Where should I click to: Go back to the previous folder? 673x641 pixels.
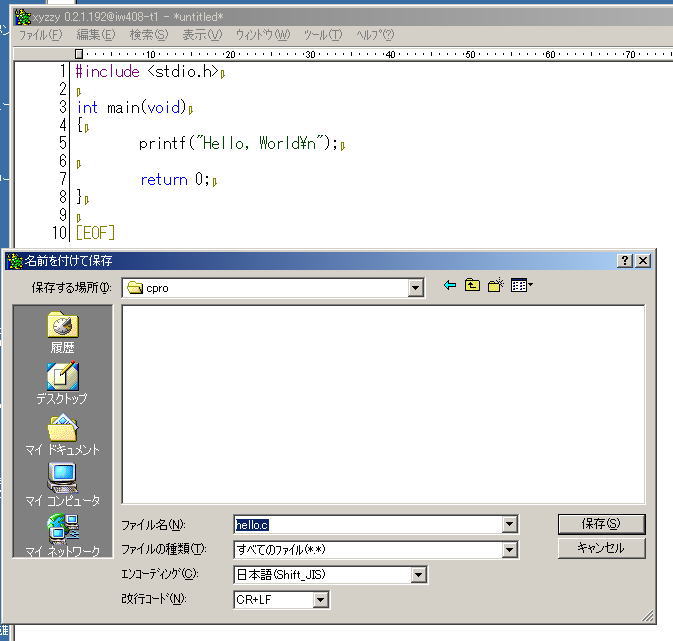click(x=450, y=286)
